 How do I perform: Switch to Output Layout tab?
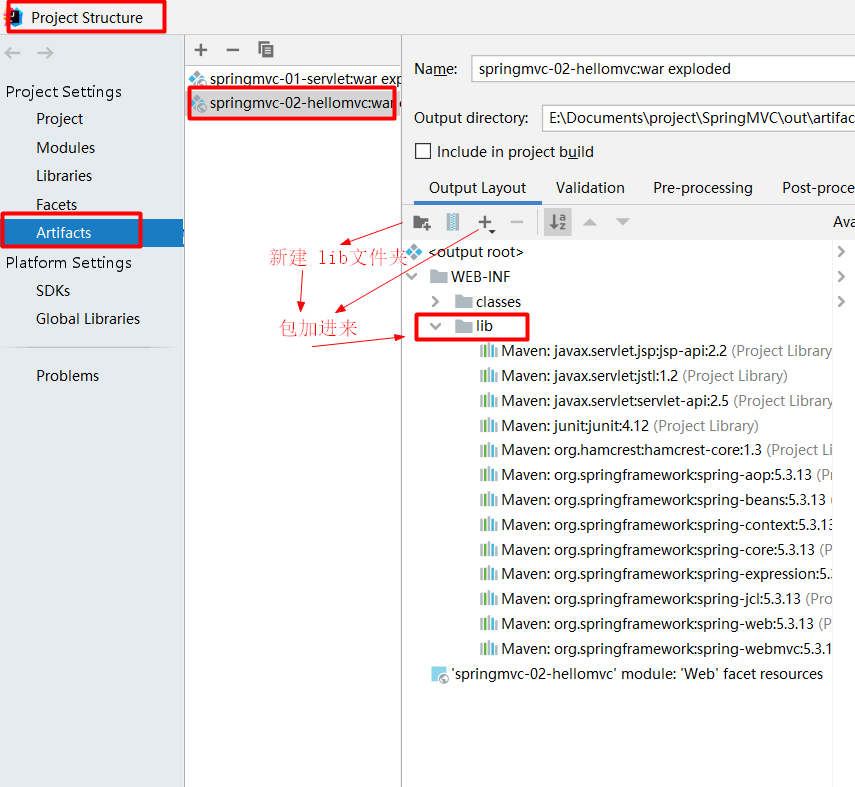[477, 188]
